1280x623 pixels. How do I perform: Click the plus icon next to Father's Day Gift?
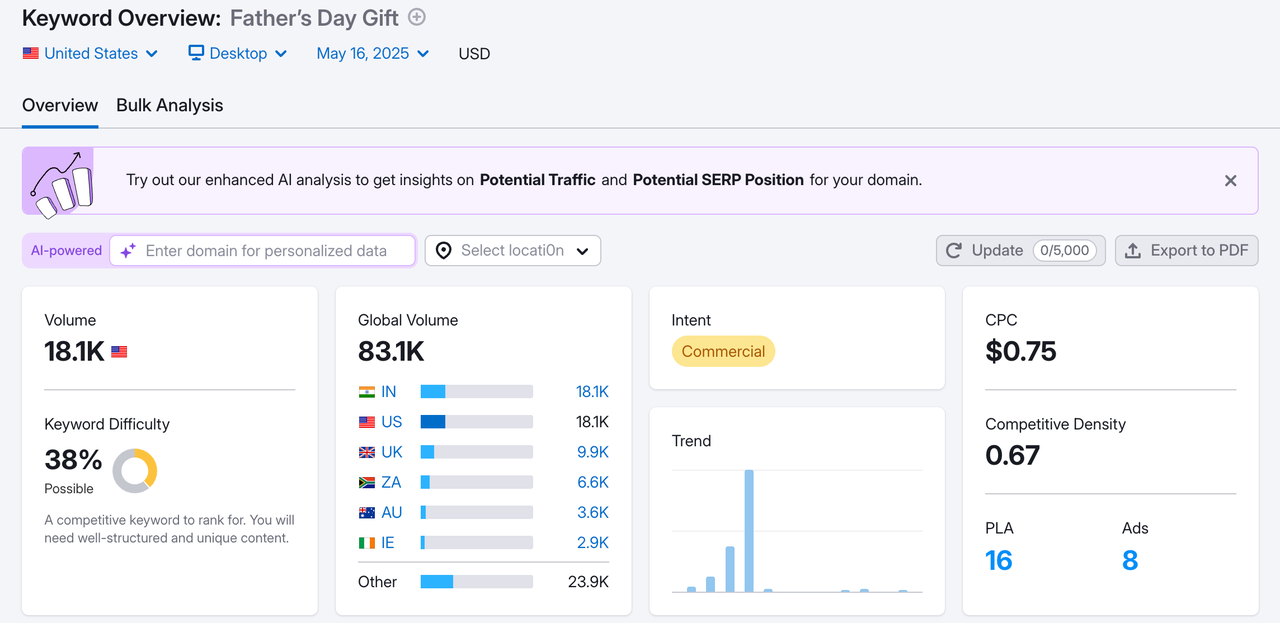[416, 17]
